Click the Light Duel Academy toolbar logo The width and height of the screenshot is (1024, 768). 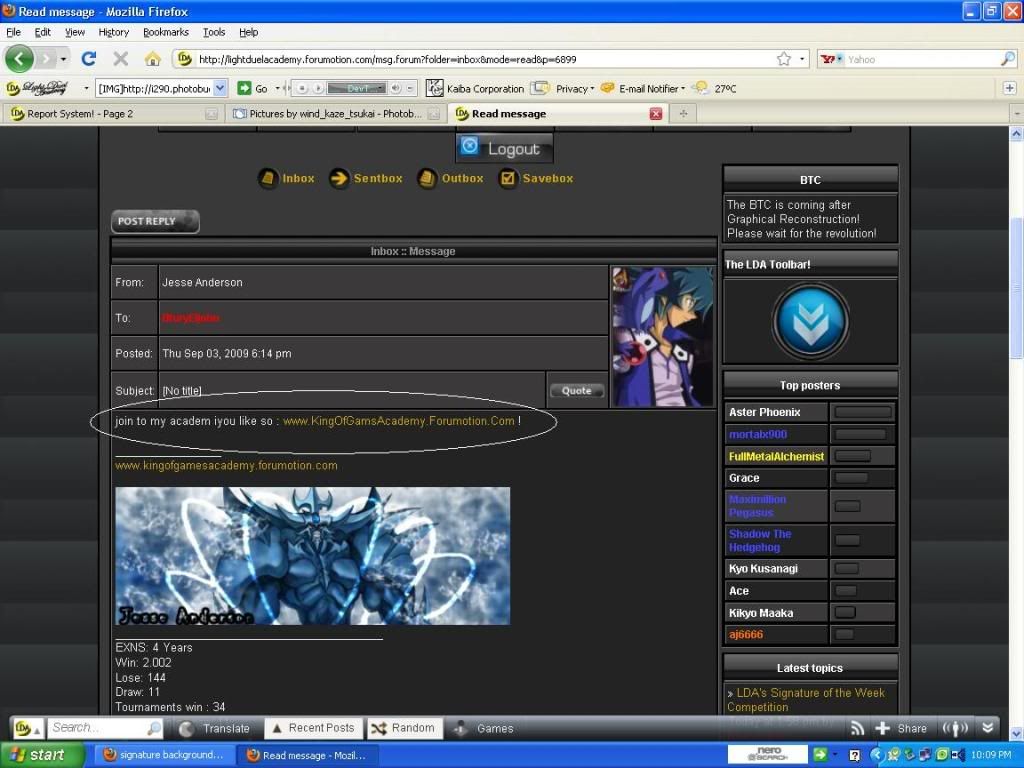[x=37, y=88]
